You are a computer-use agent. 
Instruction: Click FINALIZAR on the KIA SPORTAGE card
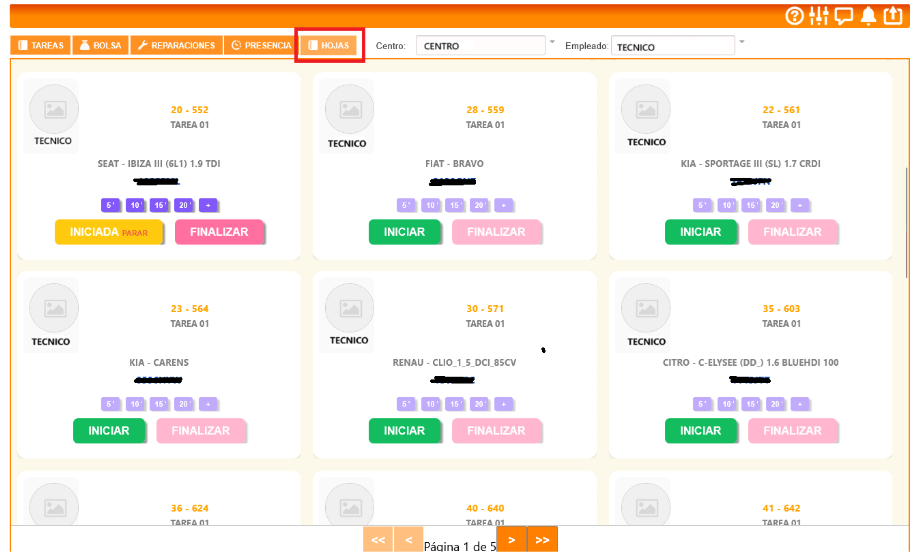coord(793,232)
